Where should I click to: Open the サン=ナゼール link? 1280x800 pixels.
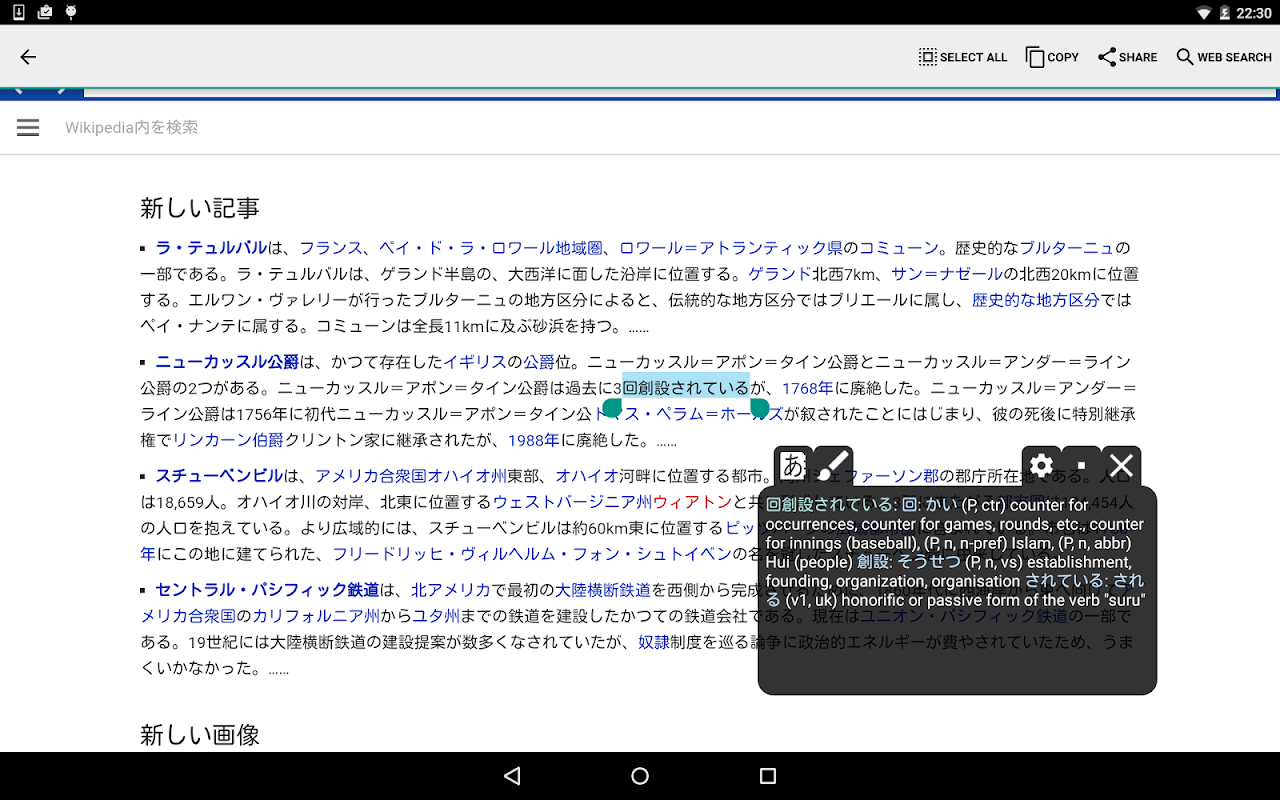tap(946, 274)
